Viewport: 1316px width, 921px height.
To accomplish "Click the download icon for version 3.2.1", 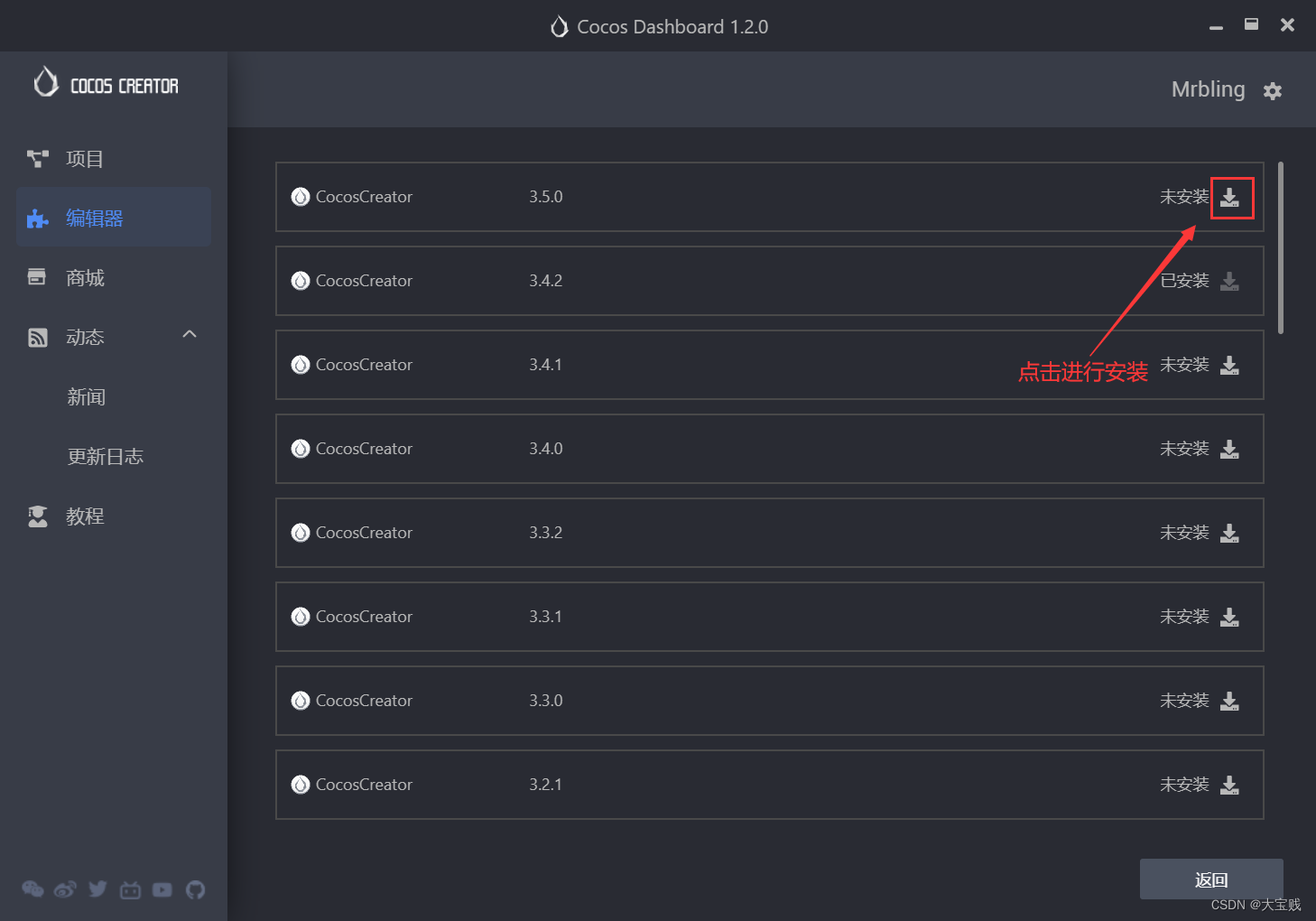I will (x=1229, y=786).
